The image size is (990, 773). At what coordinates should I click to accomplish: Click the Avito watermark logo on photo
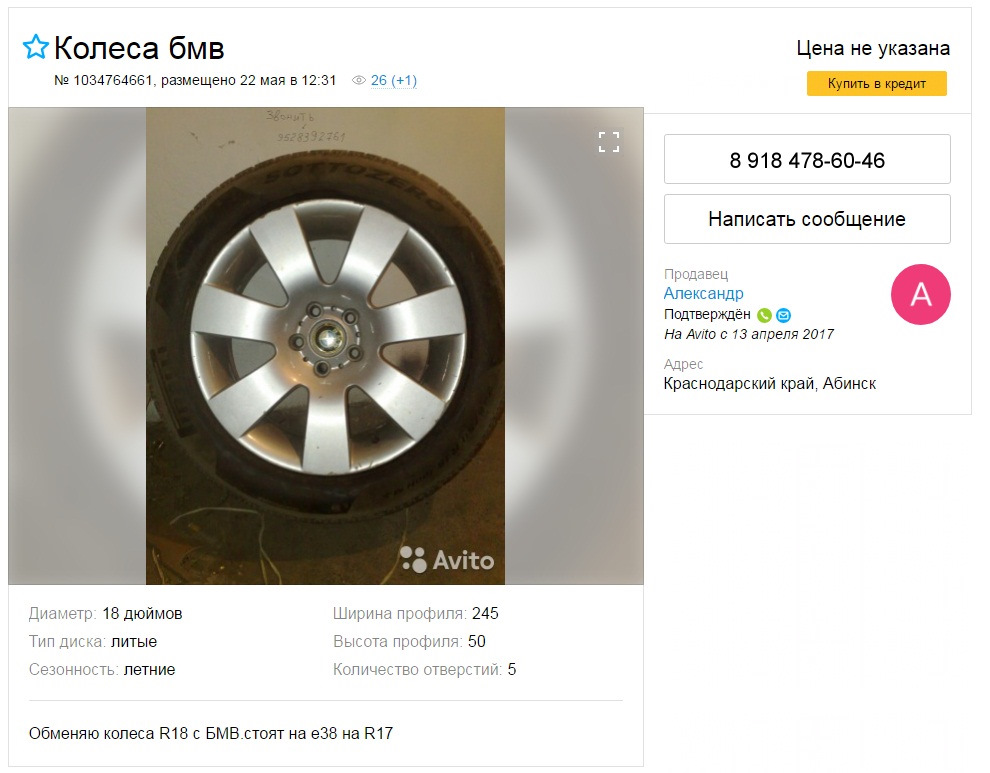tap(447, 559)
